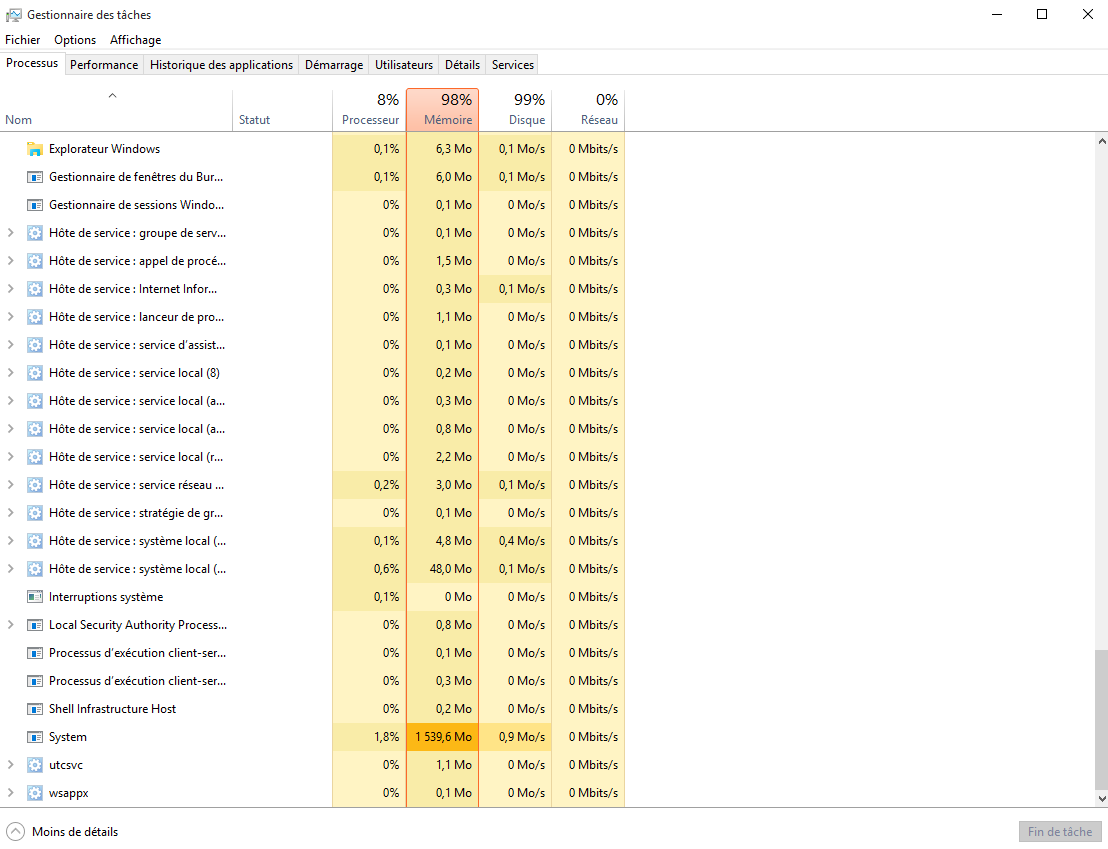Expand the wsappx process group
The width and height of the screenshot is (1108, 849).
pyautogui.click(x=11, y=792)
